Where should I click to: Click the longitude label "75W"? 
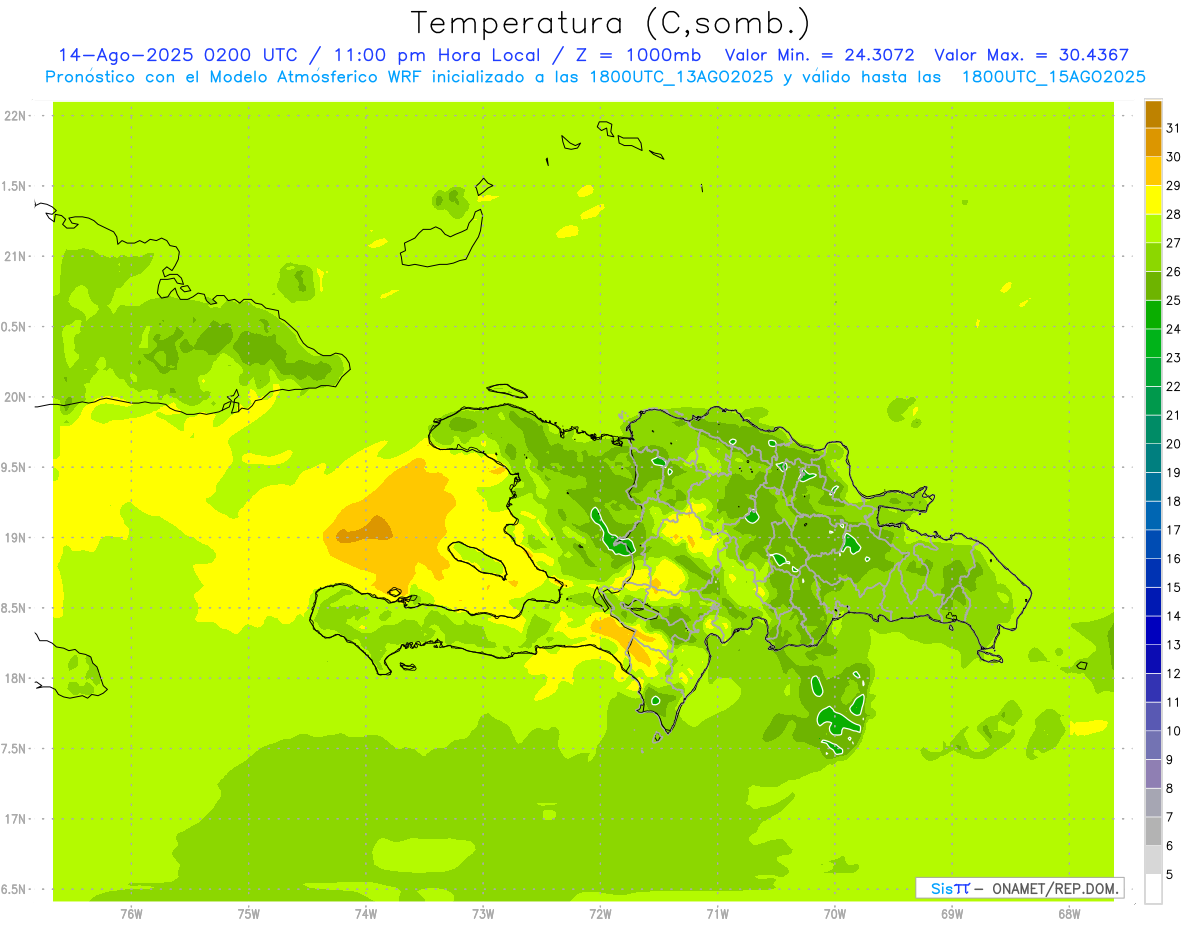[249, 914]
